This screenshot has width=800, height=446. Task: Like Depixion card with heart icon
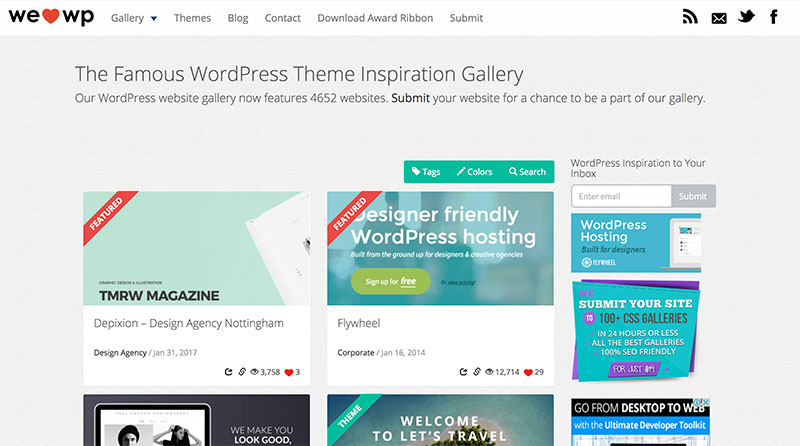point(289,373)
